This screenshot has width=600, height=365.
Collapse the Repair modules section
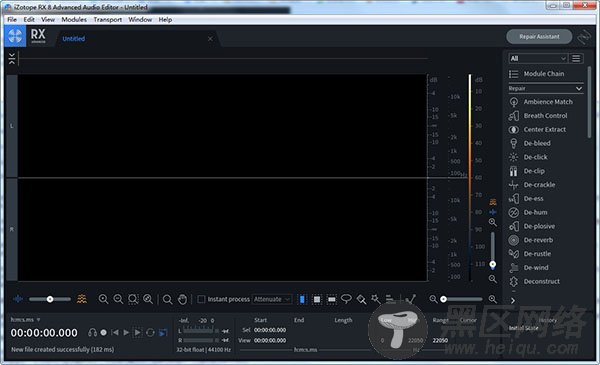579,89
